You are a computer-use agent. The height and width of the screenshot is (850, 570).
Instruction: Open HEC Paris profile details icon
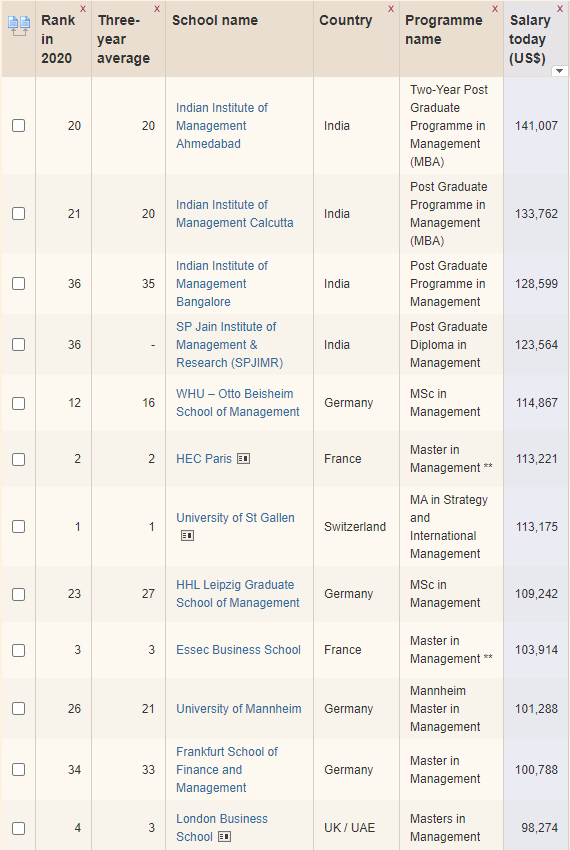point(244,459)
